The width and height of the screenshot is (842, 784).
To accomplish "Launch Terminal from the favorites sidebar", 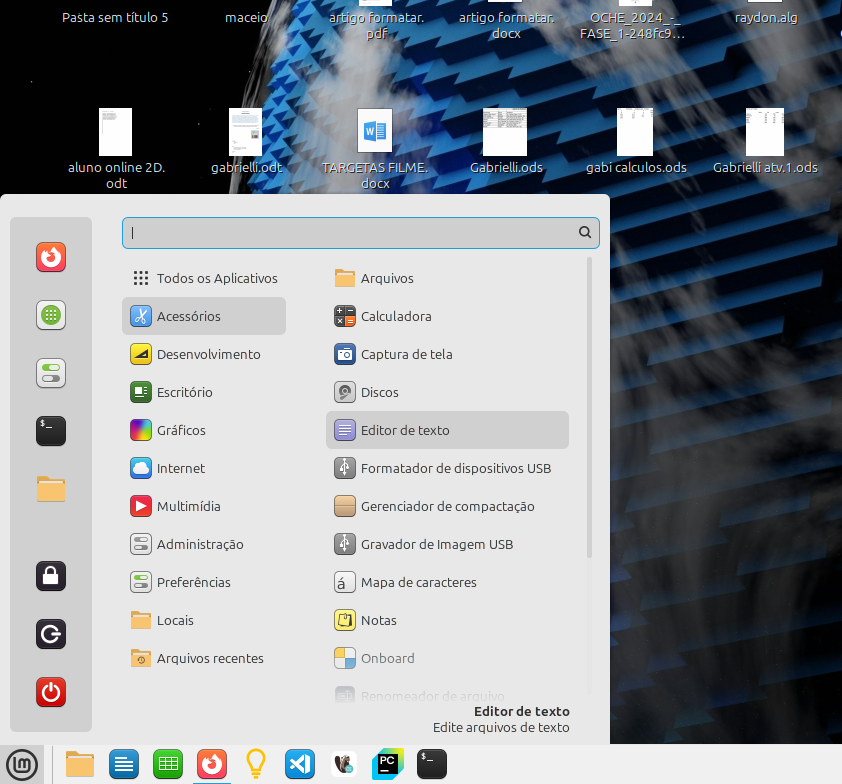I will [51, 431].
